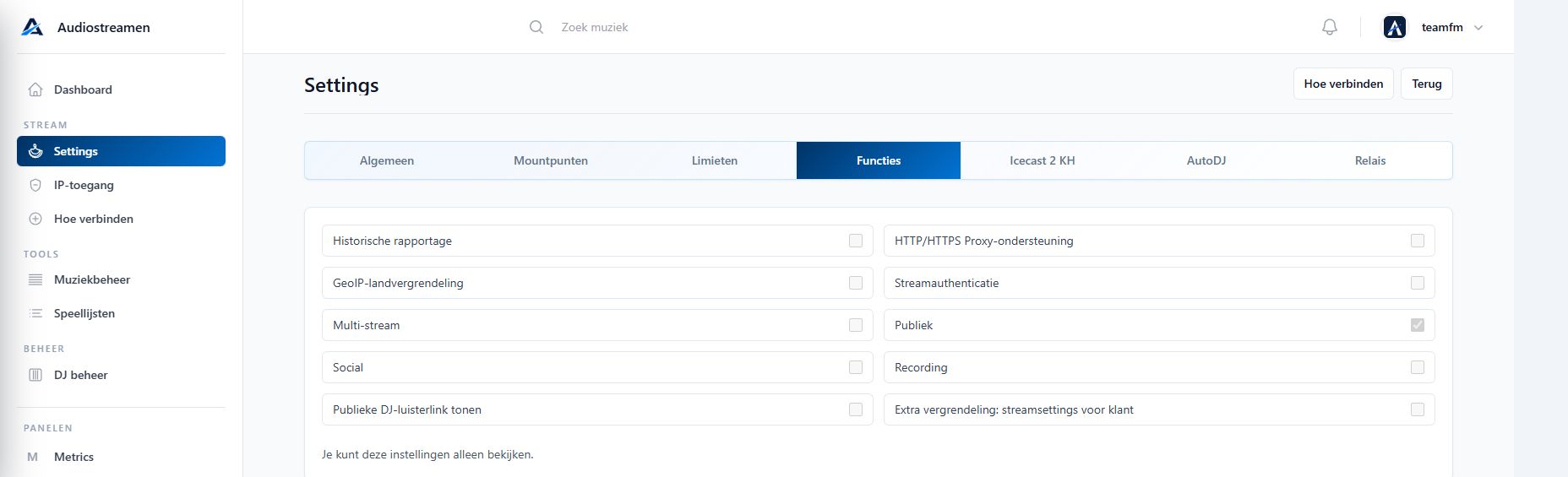
Task: Open Metrics in the sidebar
Action: click(x=121, y=457)
